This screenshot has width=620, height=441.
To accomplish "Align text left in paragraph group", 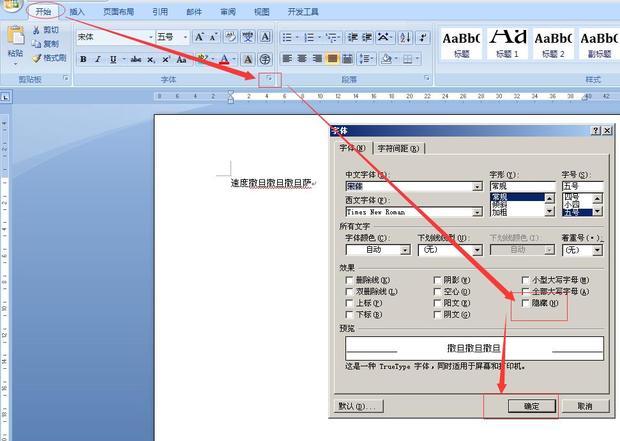I will 287,59.
